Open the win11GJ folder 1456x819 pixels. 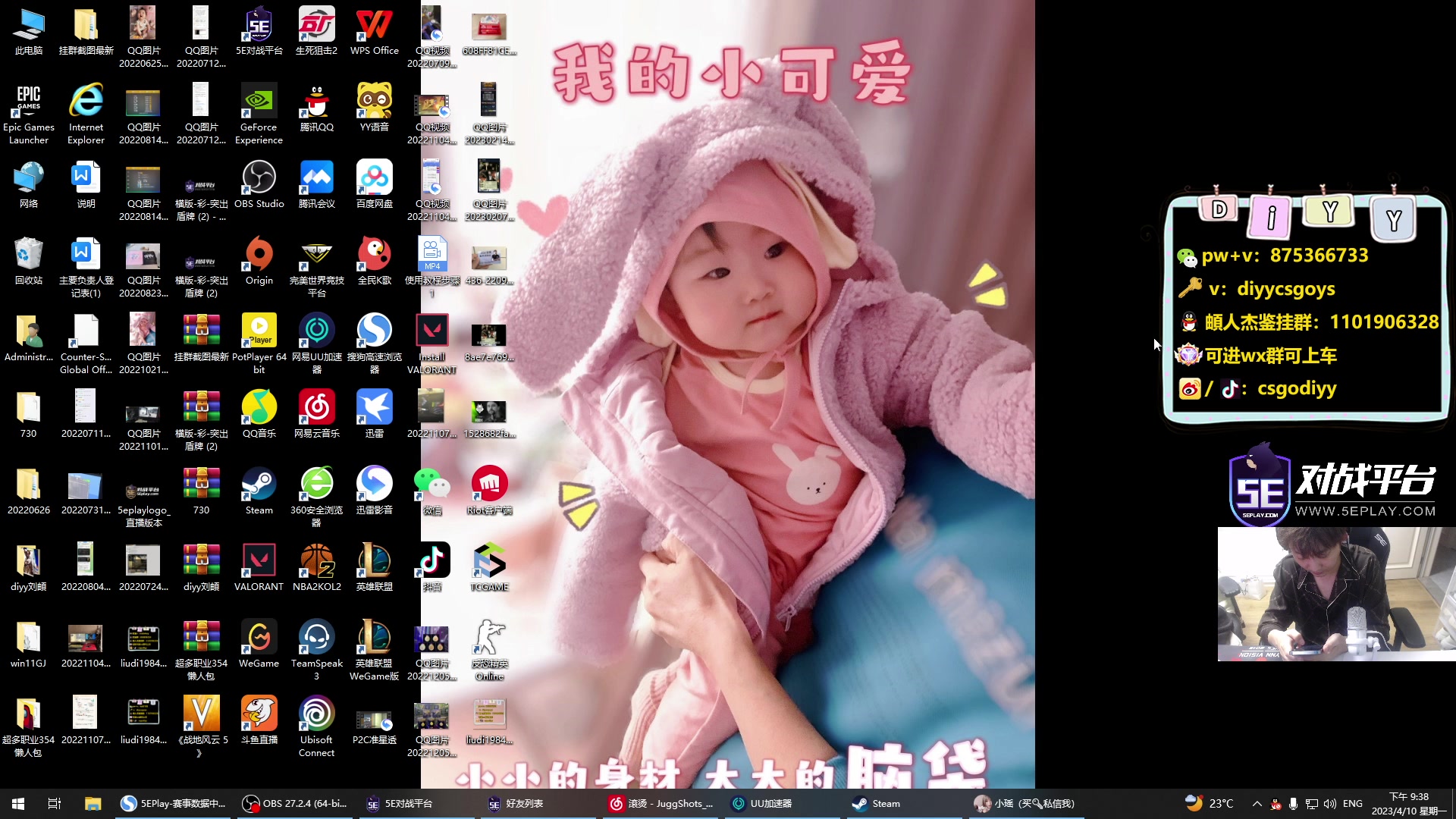29,644
